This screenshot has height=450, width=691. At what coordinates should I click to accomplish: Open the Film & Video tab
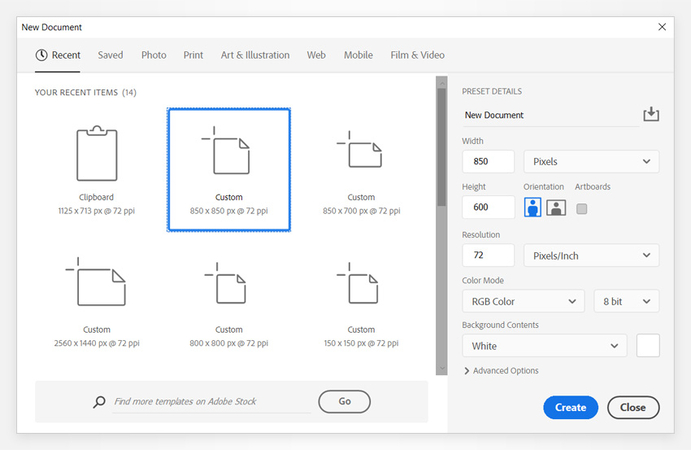tap(417, 55)
